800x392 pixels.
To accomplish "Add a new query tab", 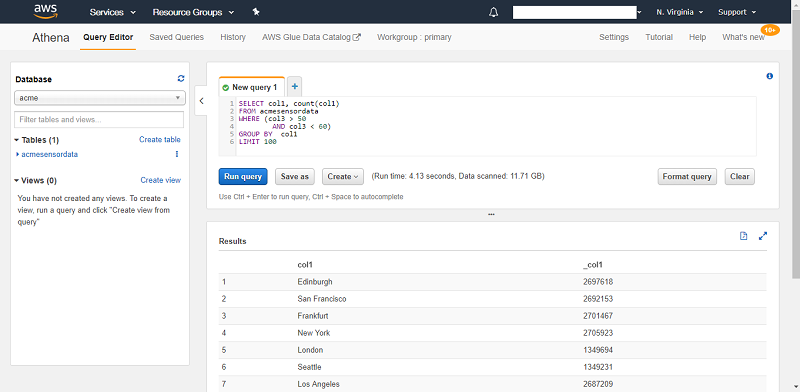I will tap(294, 87).
